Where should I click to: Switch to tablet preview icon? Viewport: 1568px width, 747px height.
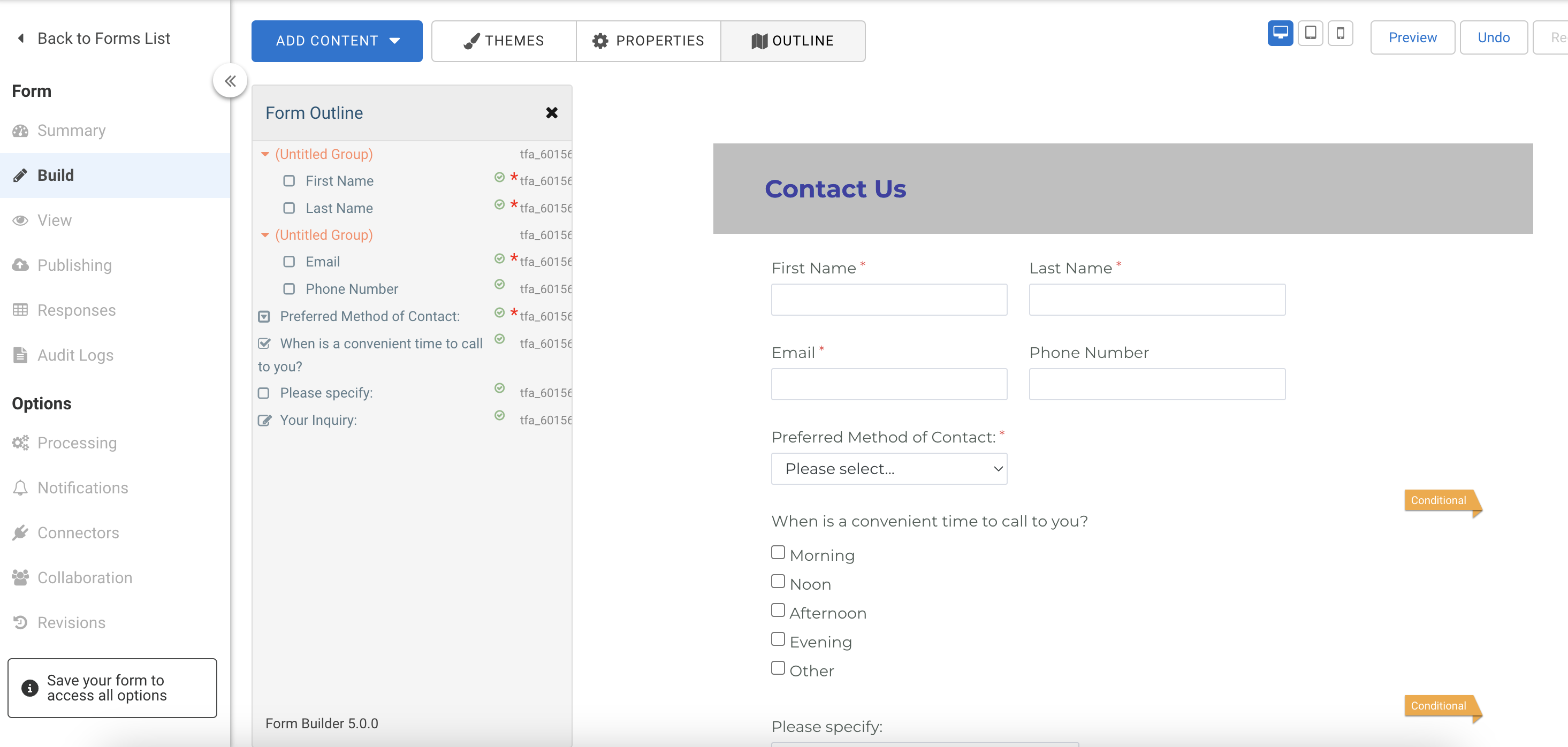(1310, 33)
